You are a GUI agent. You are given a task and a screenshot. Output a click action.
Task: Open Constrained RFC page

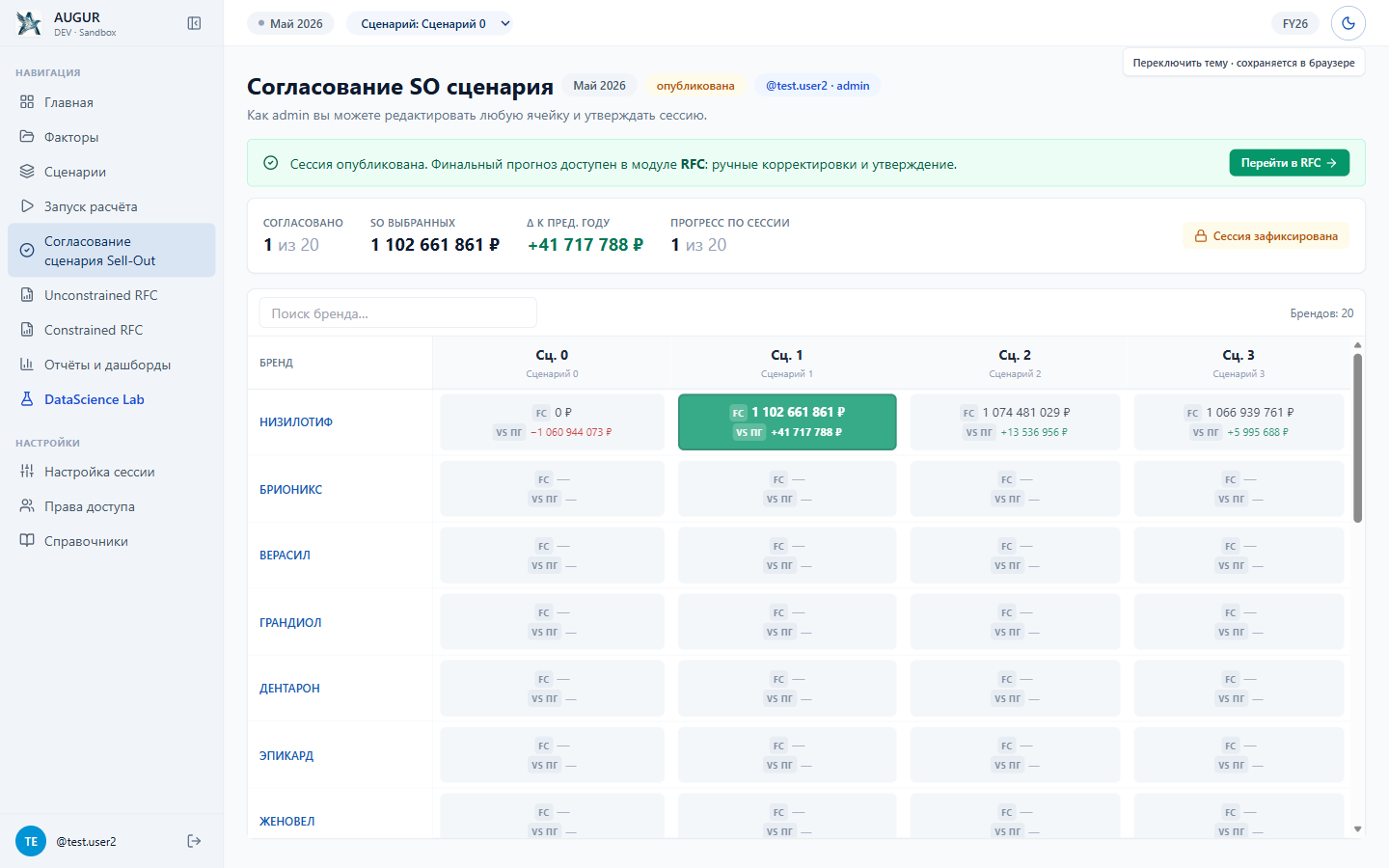[111, 330]
